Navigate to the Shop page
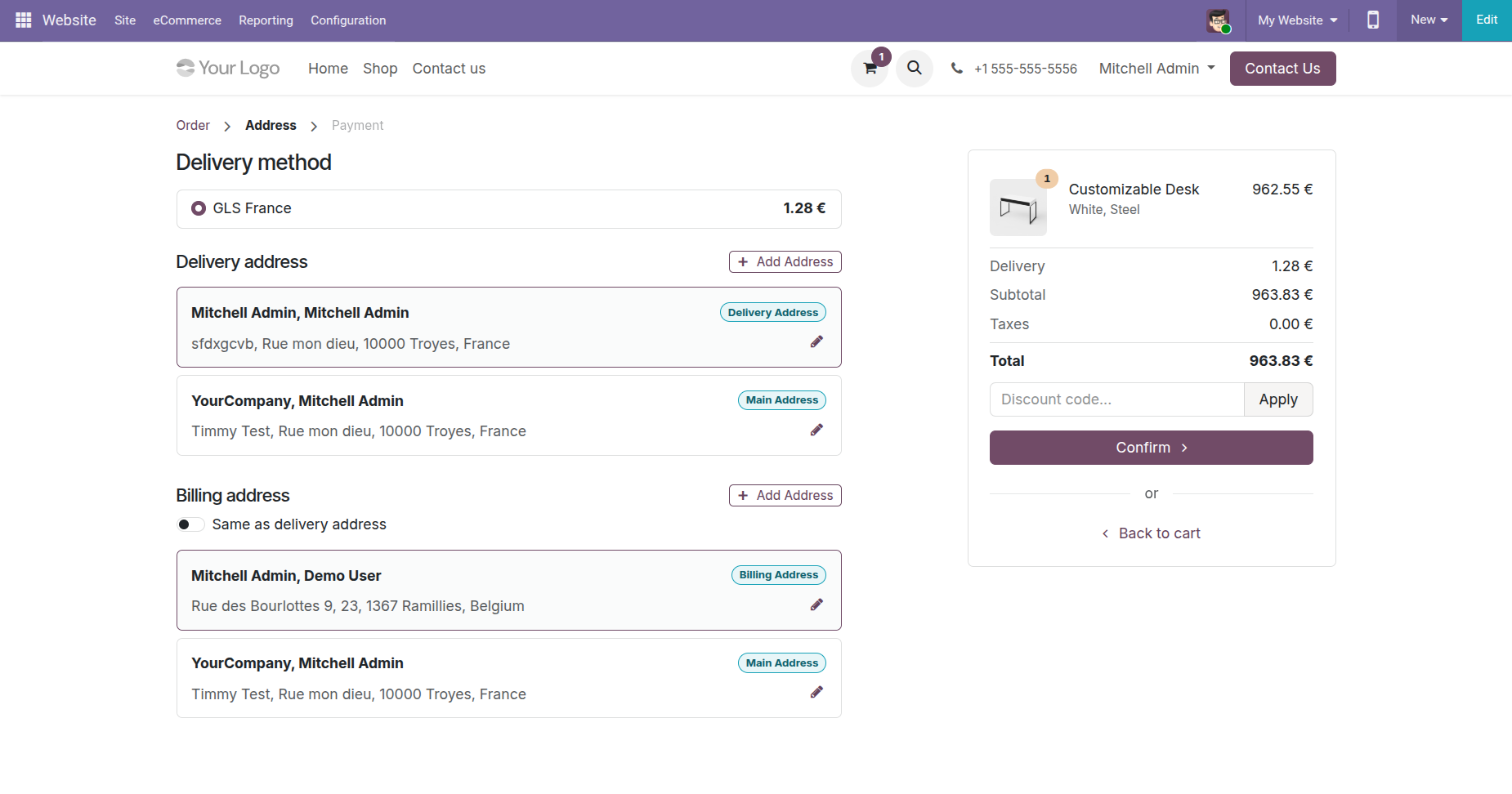The image size is (1512, 794). pos(380,69)
